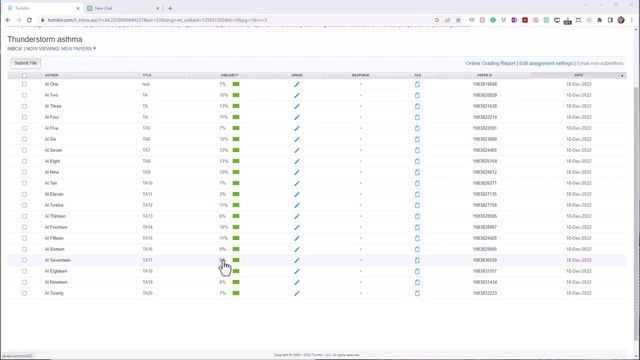Tick checkbox for AI Sixteen

(24, 249)
